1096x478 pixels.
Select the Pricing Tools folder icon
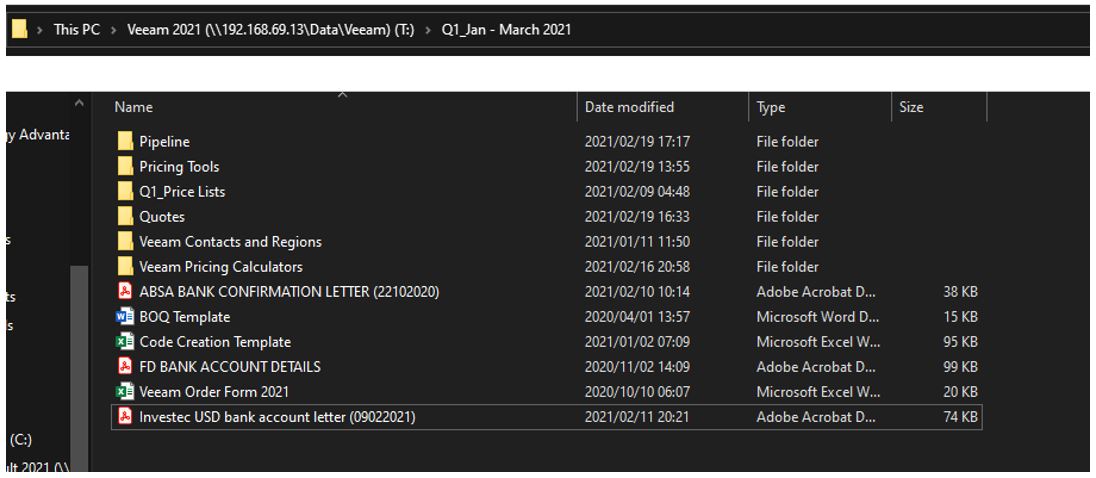(125, 167)
